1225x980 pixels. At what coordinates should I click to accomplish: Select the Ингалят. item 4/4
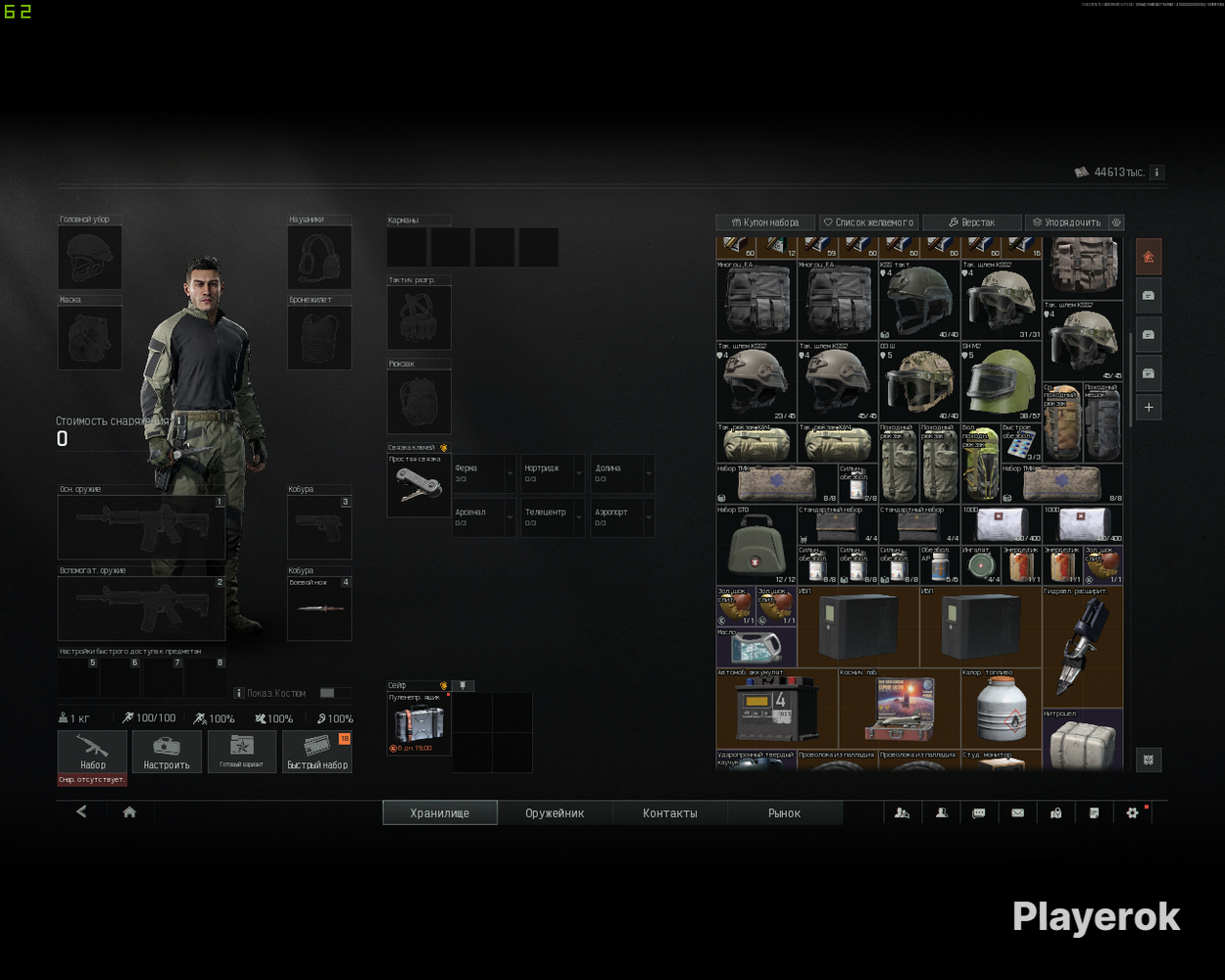[x=981, y=565]
